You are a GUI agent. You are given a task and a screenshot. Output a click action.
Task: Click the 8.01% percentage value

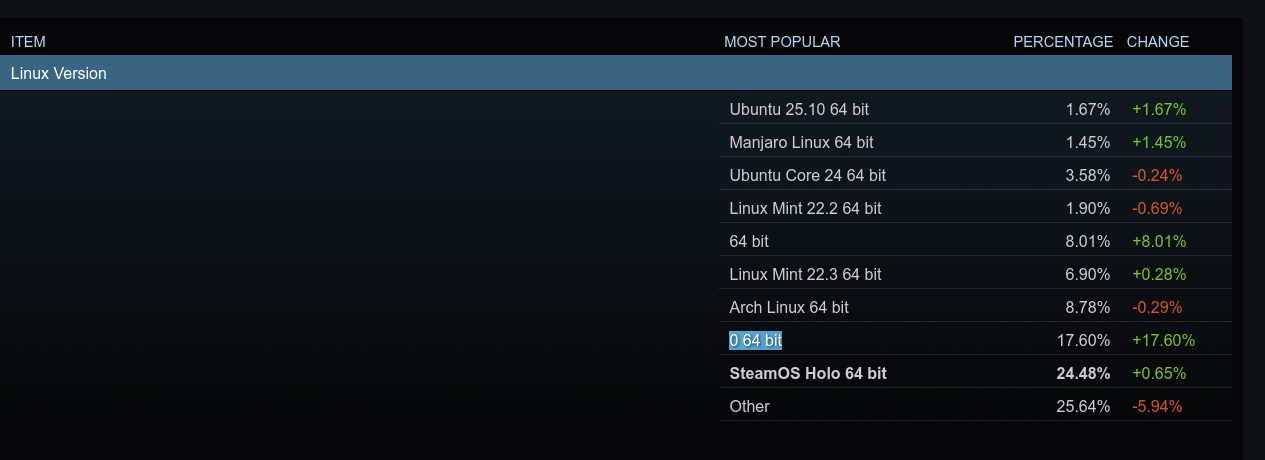(x=1088, y=241)
